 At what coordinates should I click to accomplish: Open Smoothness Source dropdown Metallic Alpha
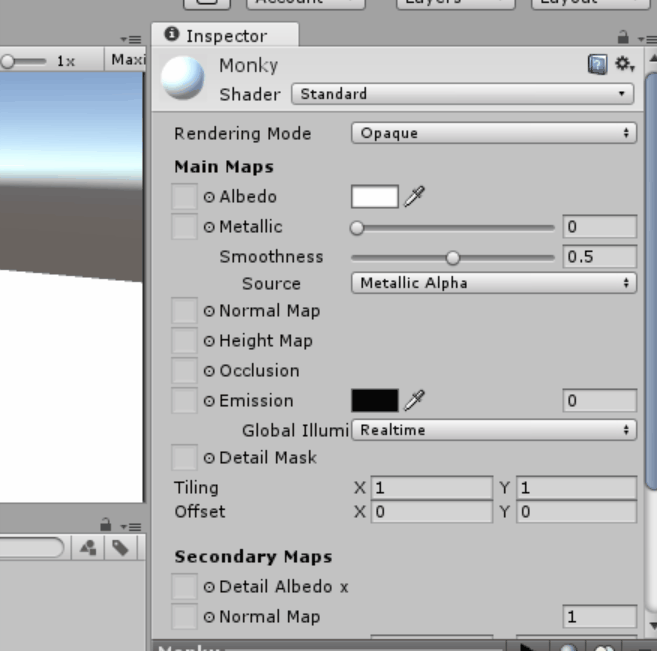tap(494, 283)
